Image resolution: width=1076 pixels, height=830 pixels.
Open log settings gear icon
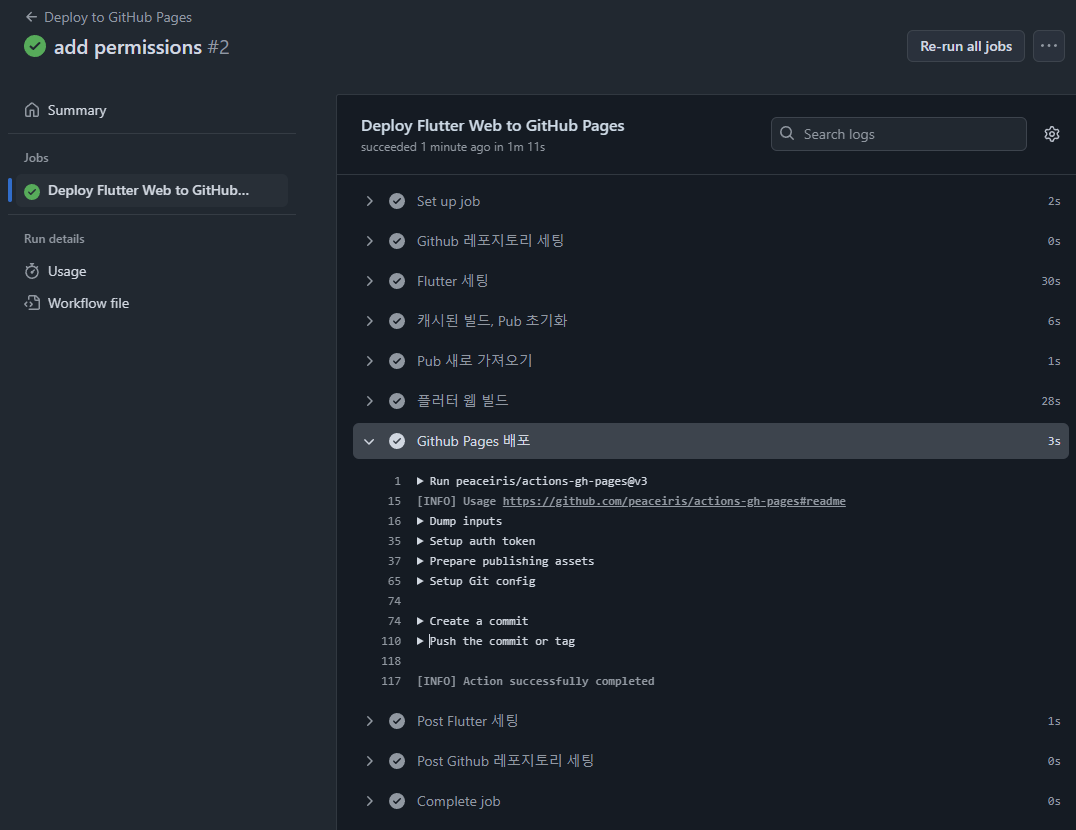[1051, 134]
